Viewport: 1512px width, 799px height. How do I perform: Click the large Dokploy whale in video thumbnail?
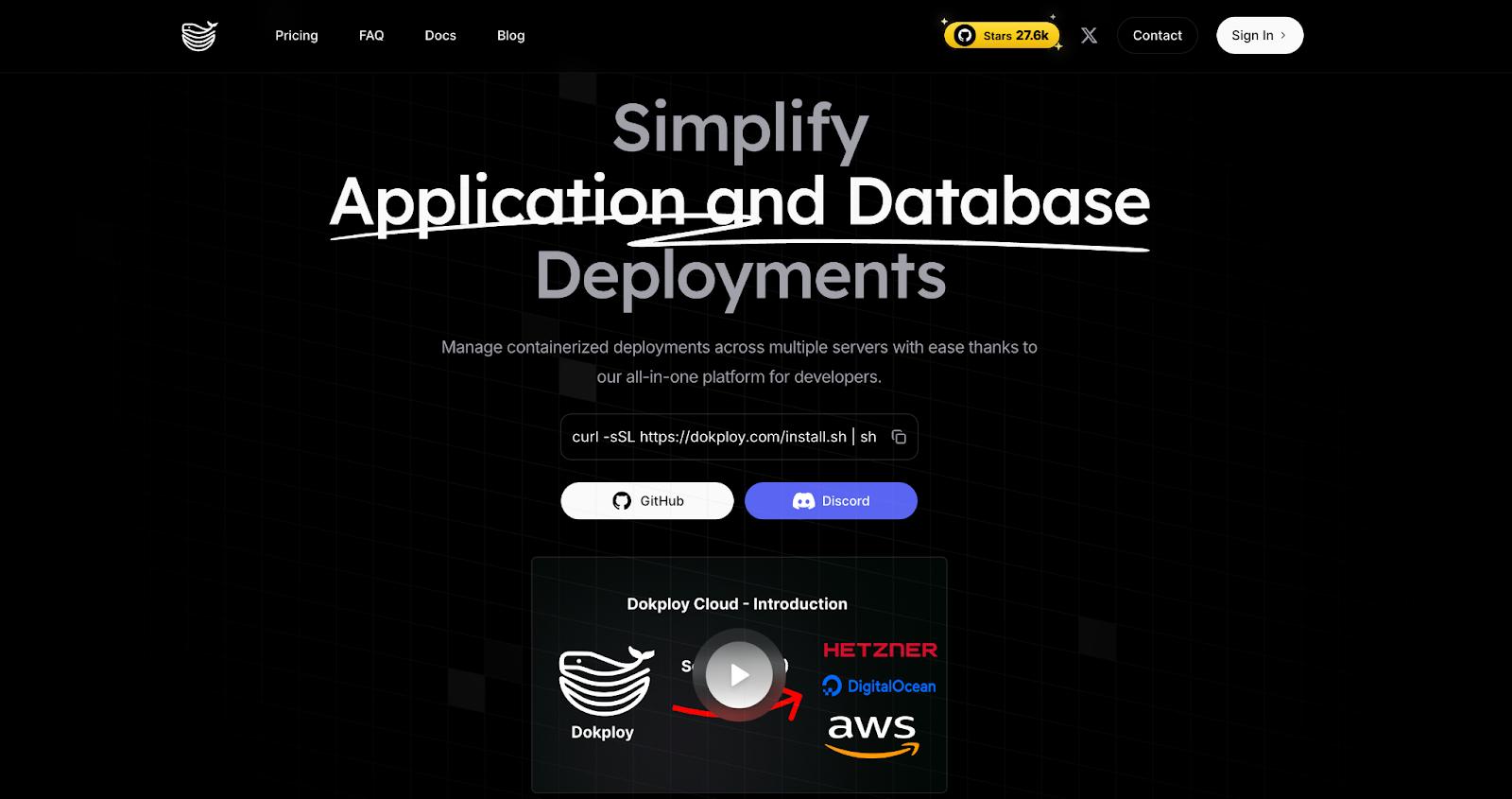pos(606,681)
